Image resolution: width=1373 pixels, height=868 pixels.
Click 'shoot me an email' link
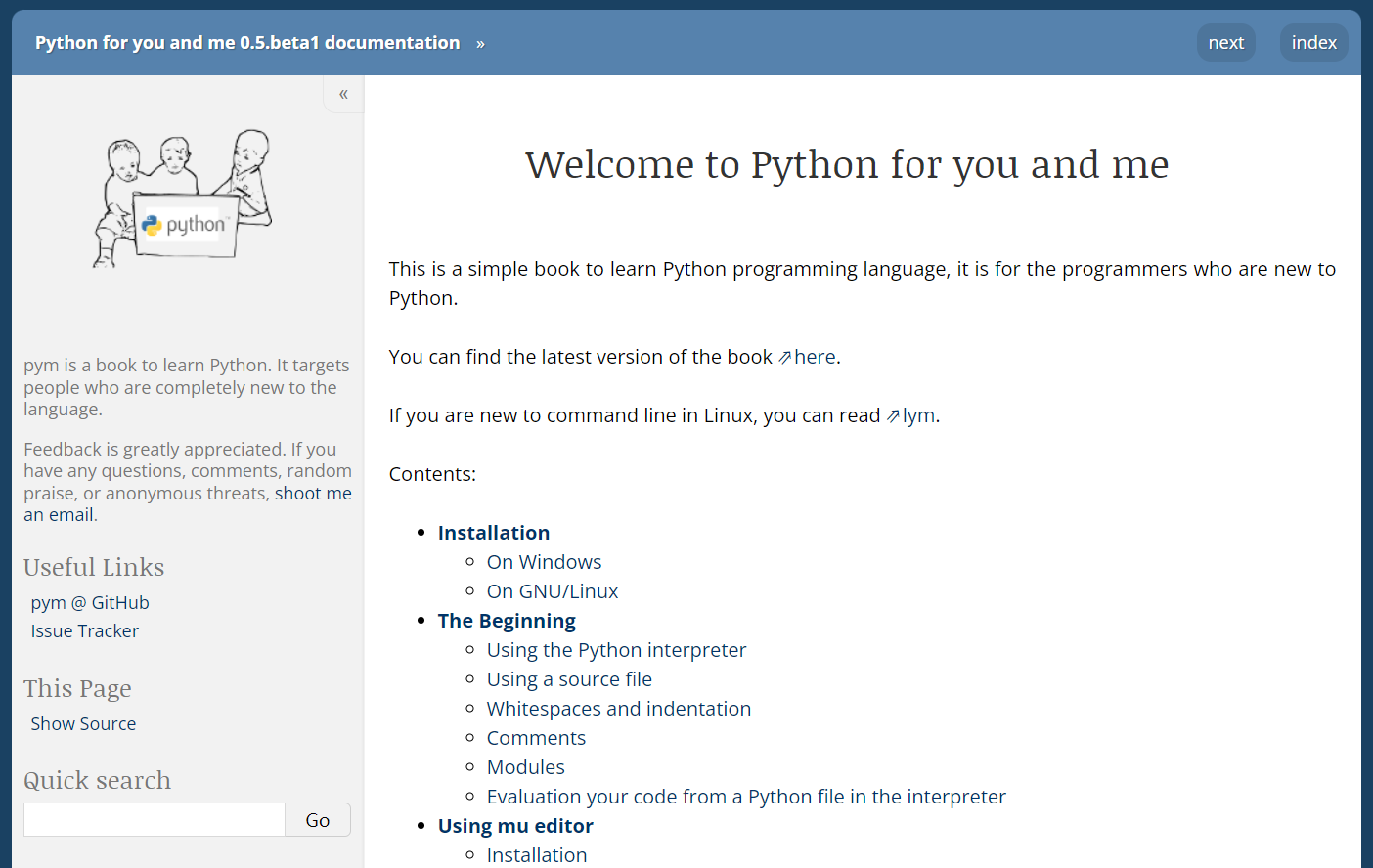pyautogui.click(x=188, y=504)
